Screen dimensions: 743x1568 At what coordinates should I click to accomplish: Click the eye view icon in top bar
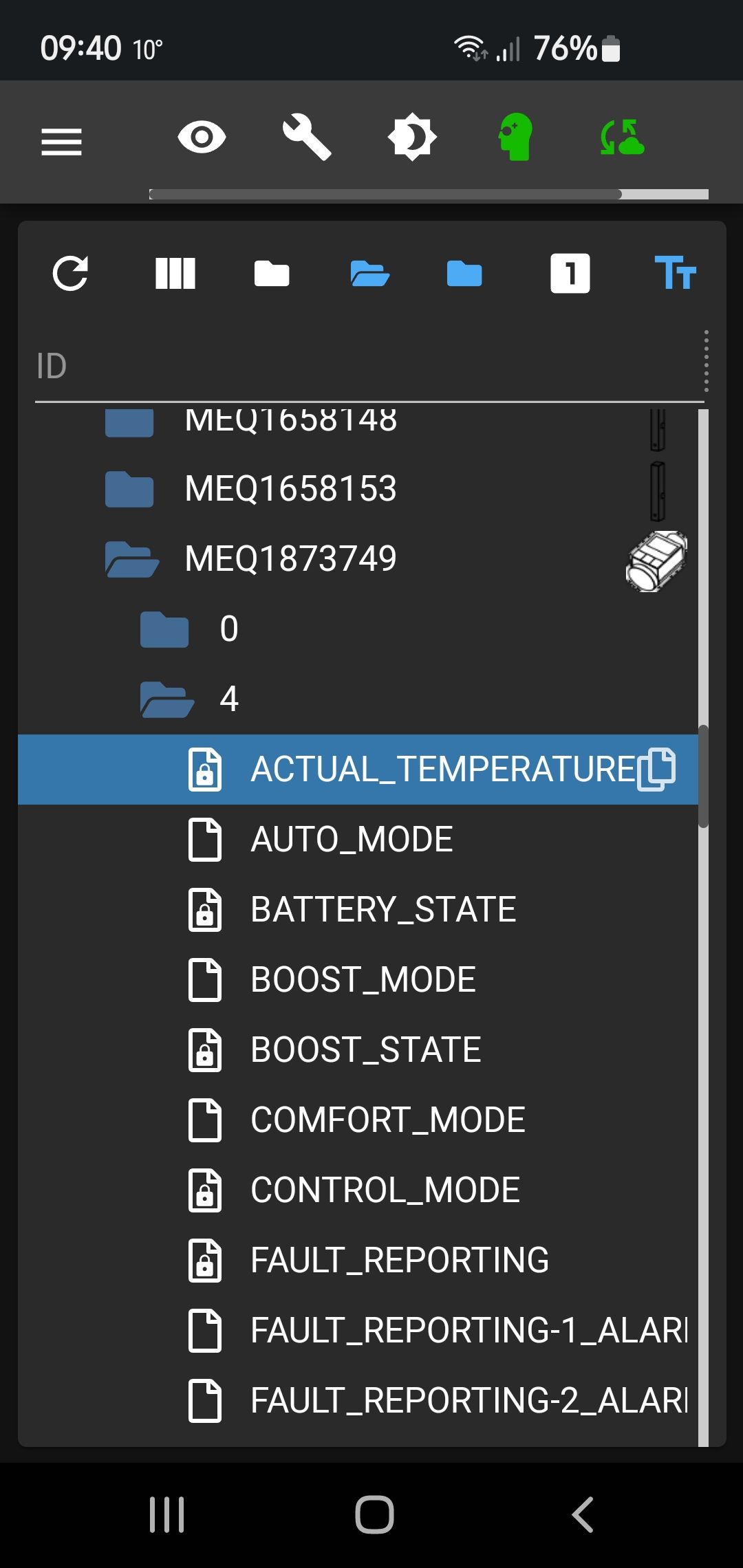click(202, 138)
